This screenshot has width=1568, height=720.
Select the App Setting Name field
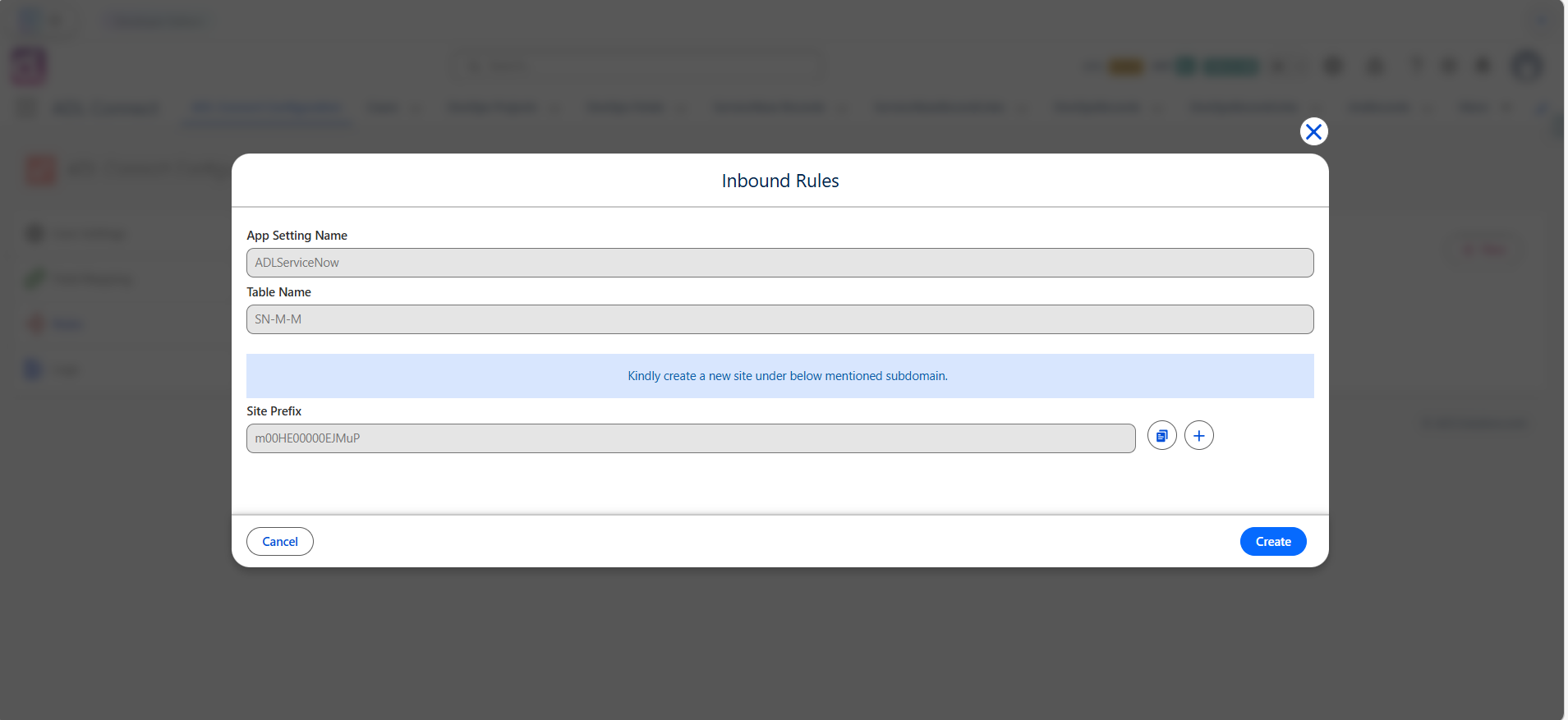tap(779, 263)
